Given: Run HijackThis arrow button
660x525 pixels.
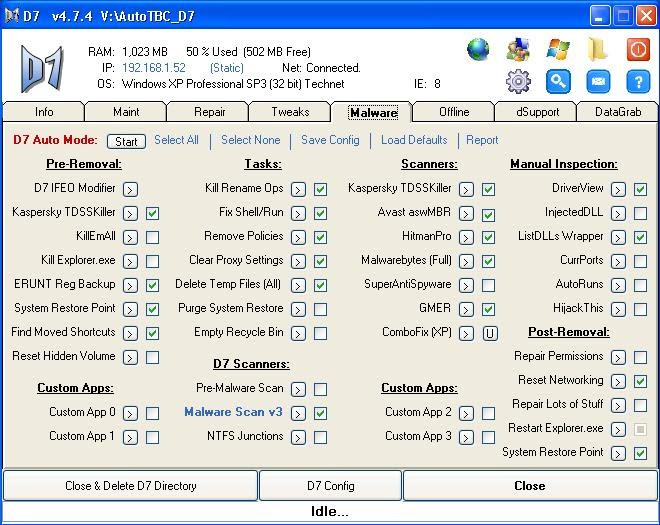Looking at the screenshot, I should (x=618, y=309).
